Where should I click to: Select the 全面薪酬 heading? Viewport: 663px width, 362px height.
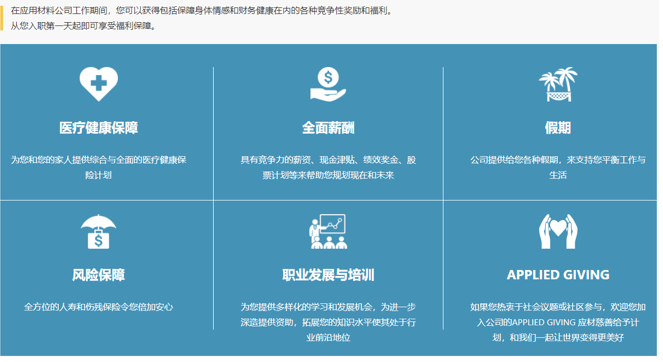[328, 128]
